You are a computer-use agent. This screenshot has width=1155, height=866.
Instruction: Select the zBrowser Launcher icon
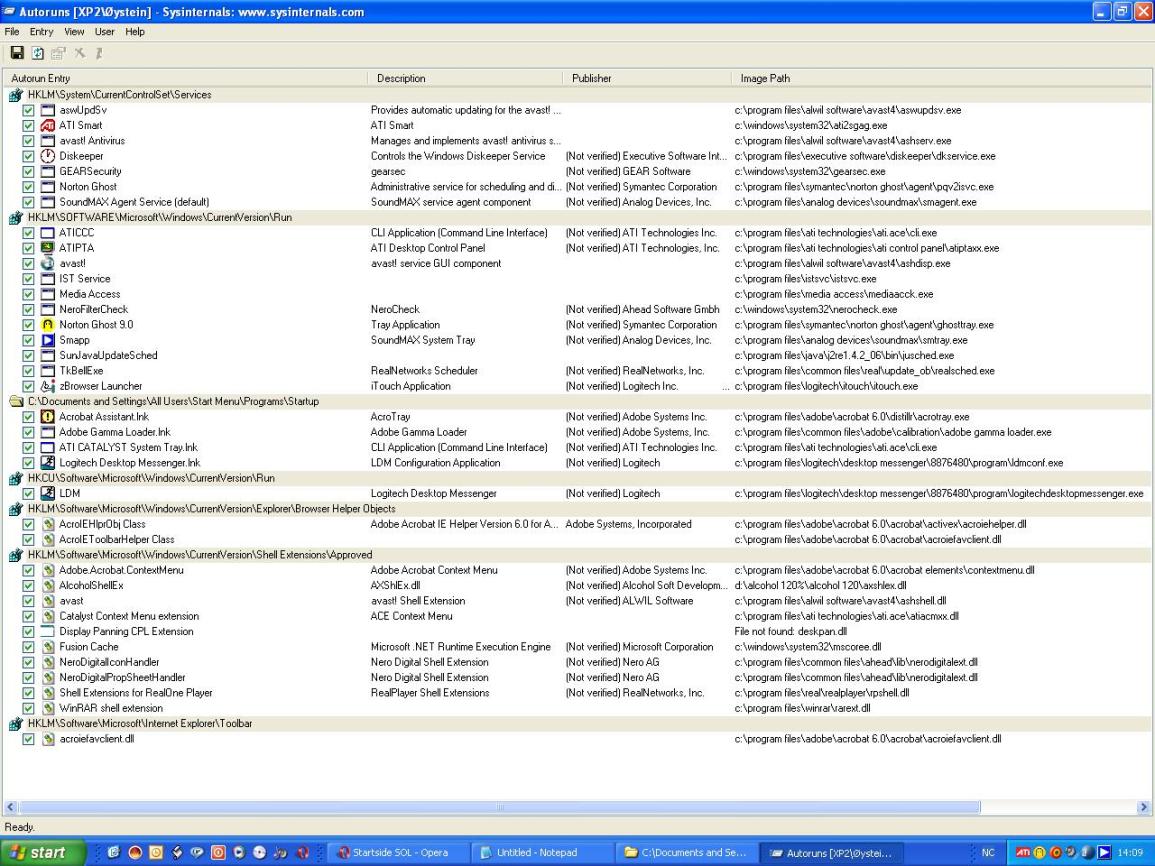click(x=48, y=386)
